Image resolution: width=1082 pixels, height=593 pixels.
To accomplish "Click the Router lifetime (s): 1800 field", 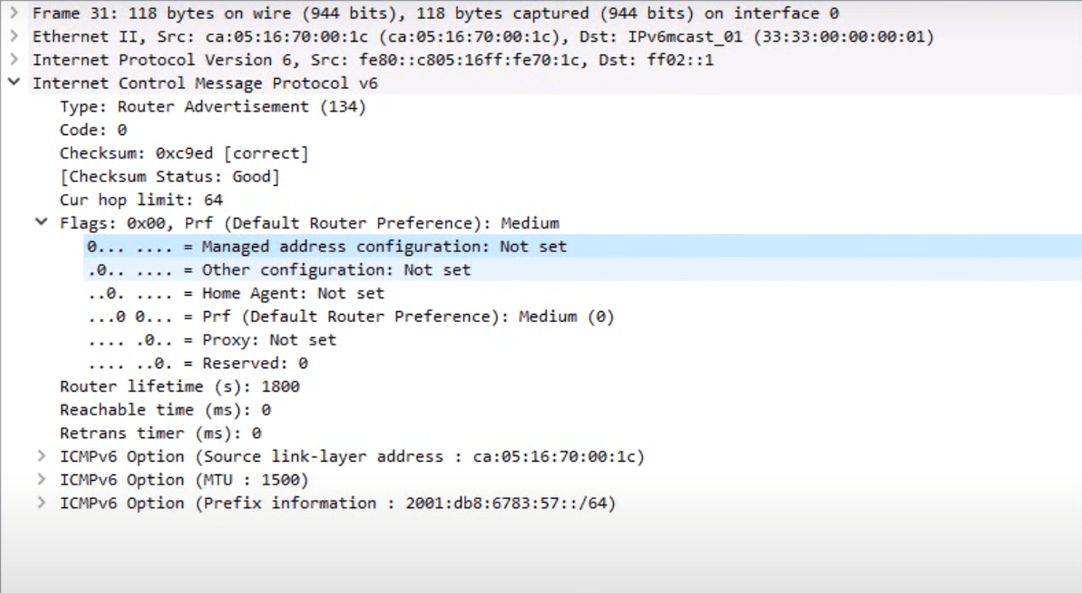I will (179, 386).
